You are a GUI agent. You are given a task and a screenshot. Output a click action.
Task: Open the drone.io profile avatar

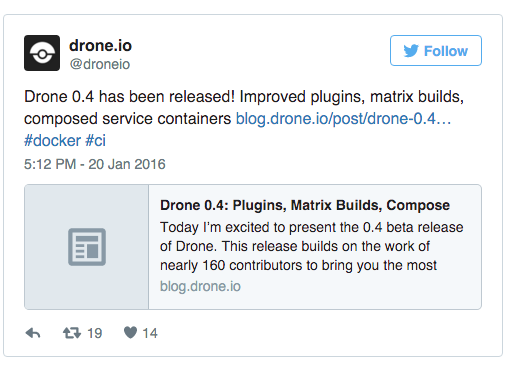click(42, 53)
